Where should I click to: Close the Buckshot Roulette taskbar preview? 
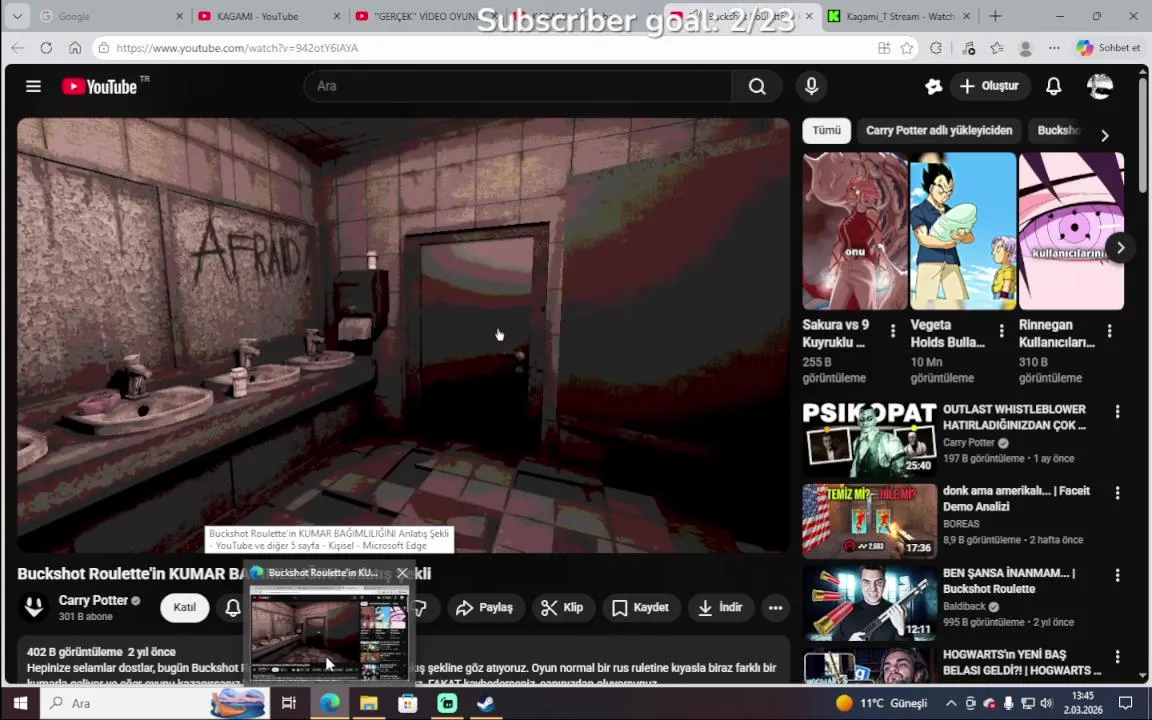click(x=402, y=573)
